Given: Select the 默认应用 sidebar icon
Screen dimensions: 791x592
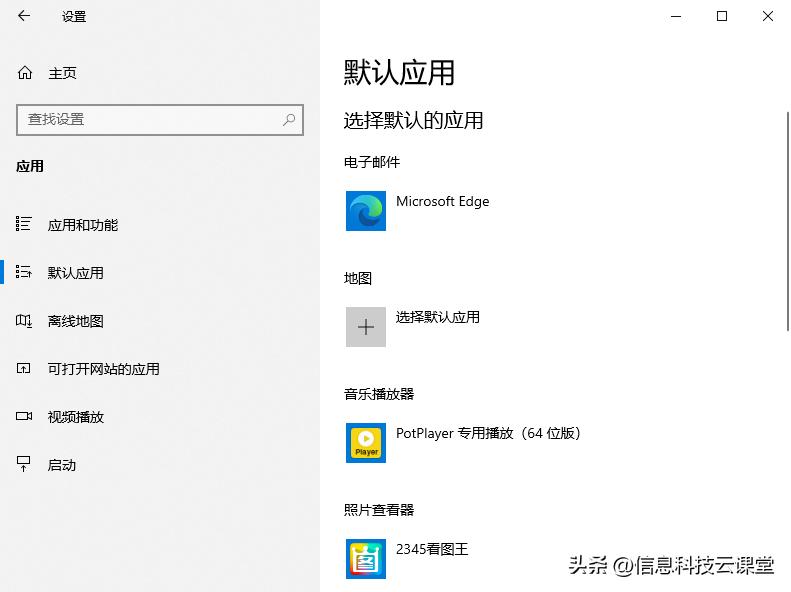Looking at the screenshot, I should pyautogui.click(x=24, y=272).
